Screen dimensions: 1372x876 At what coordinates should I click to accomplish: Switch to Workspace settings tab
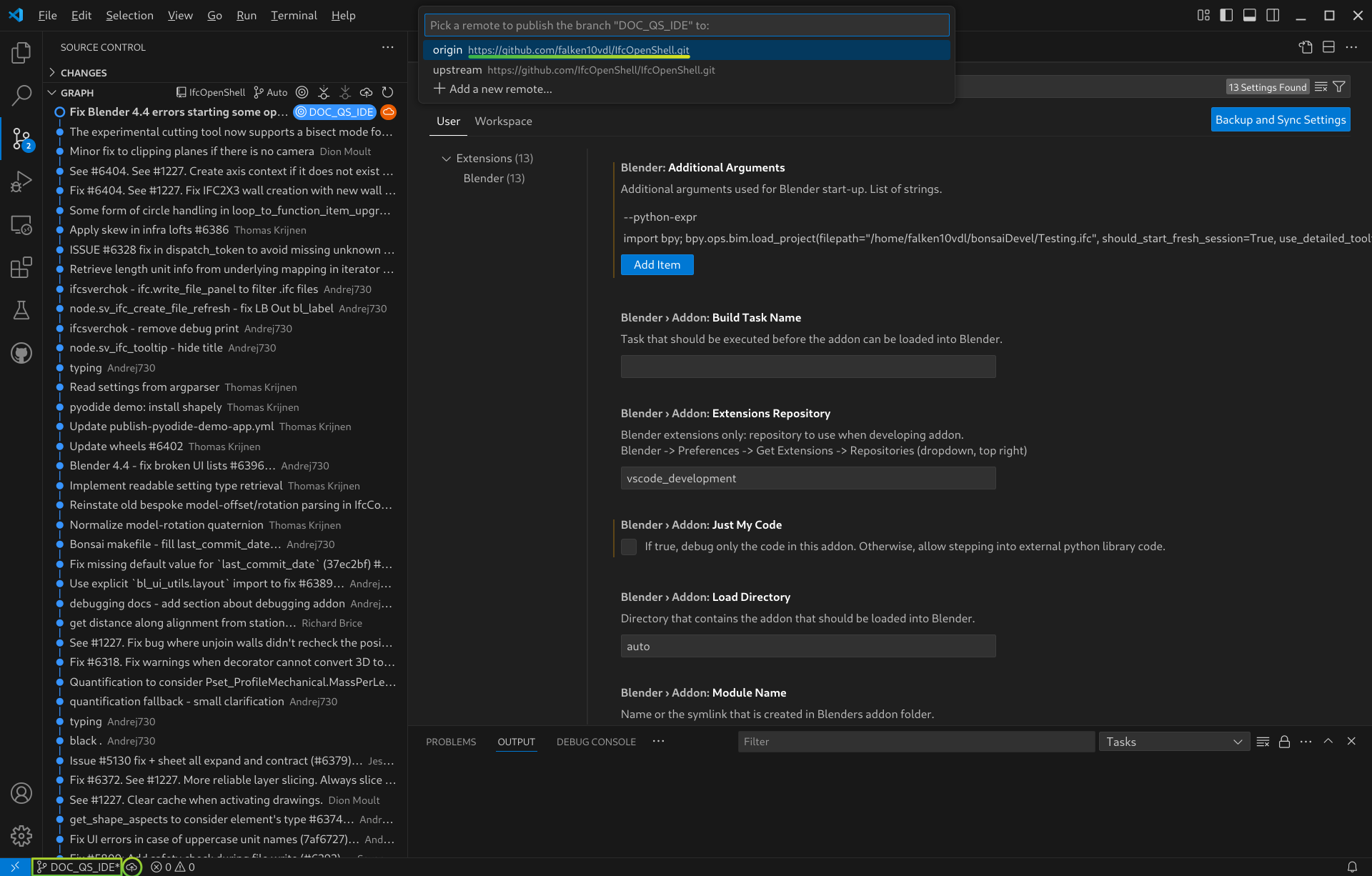point(503,121)
